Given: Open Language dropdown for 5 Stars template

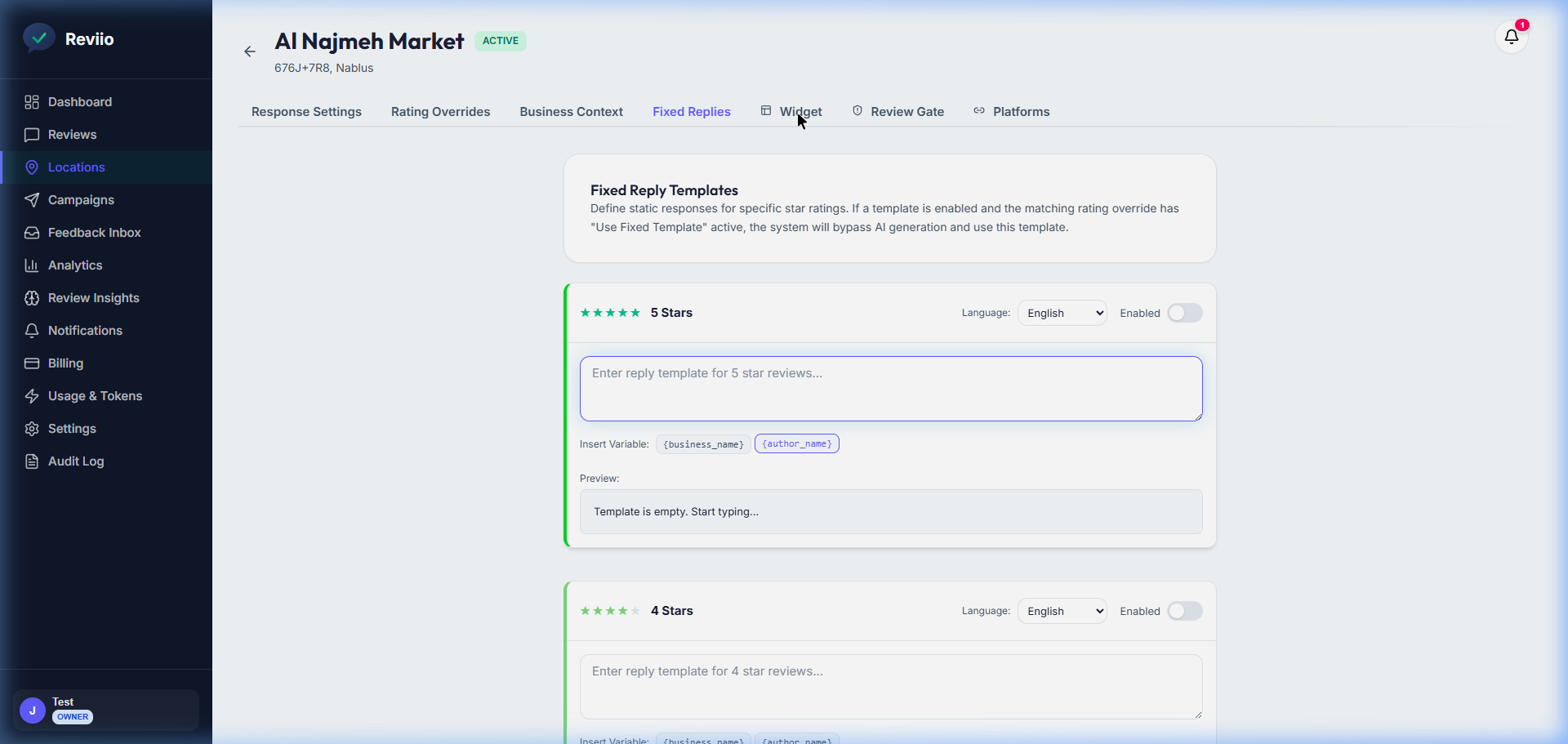Looking at the screenshot, I should coord(1062,313).
